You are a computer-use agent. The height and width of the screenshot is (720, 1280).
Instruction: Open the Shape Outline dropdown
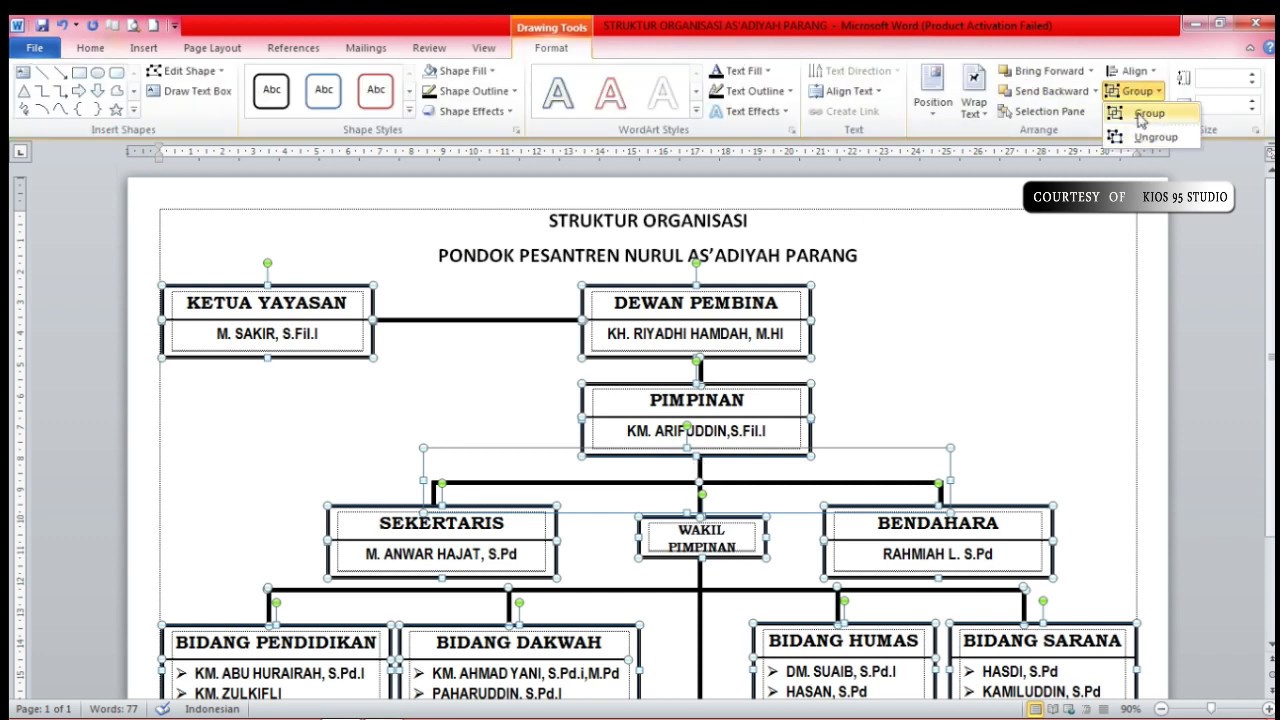pos(471,91)
